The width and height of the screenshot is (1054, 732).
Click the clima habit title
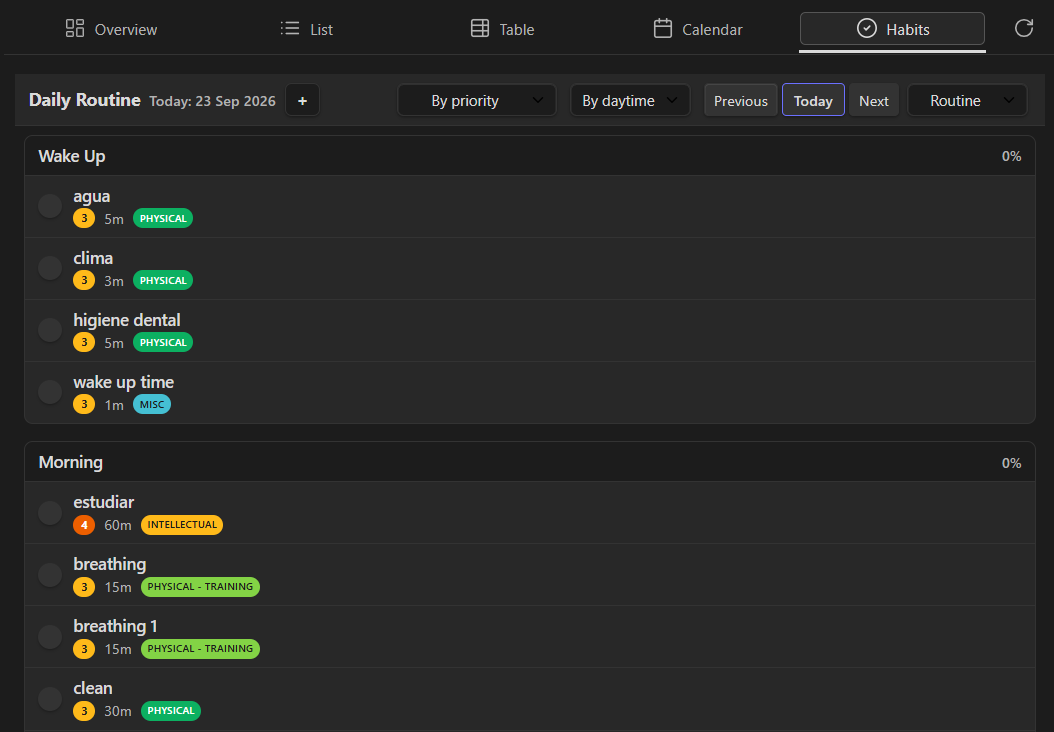[x=93, y=258]
